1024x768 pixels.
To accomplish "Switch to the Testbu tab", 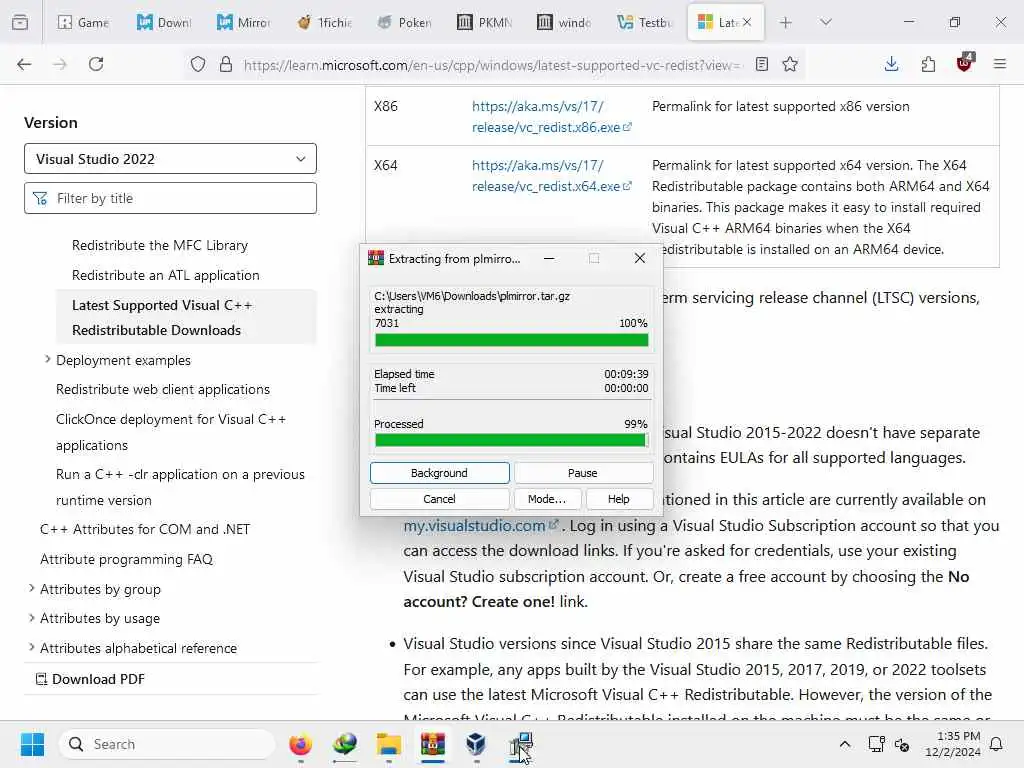I will pyautogui.click(x=644, y=22).
